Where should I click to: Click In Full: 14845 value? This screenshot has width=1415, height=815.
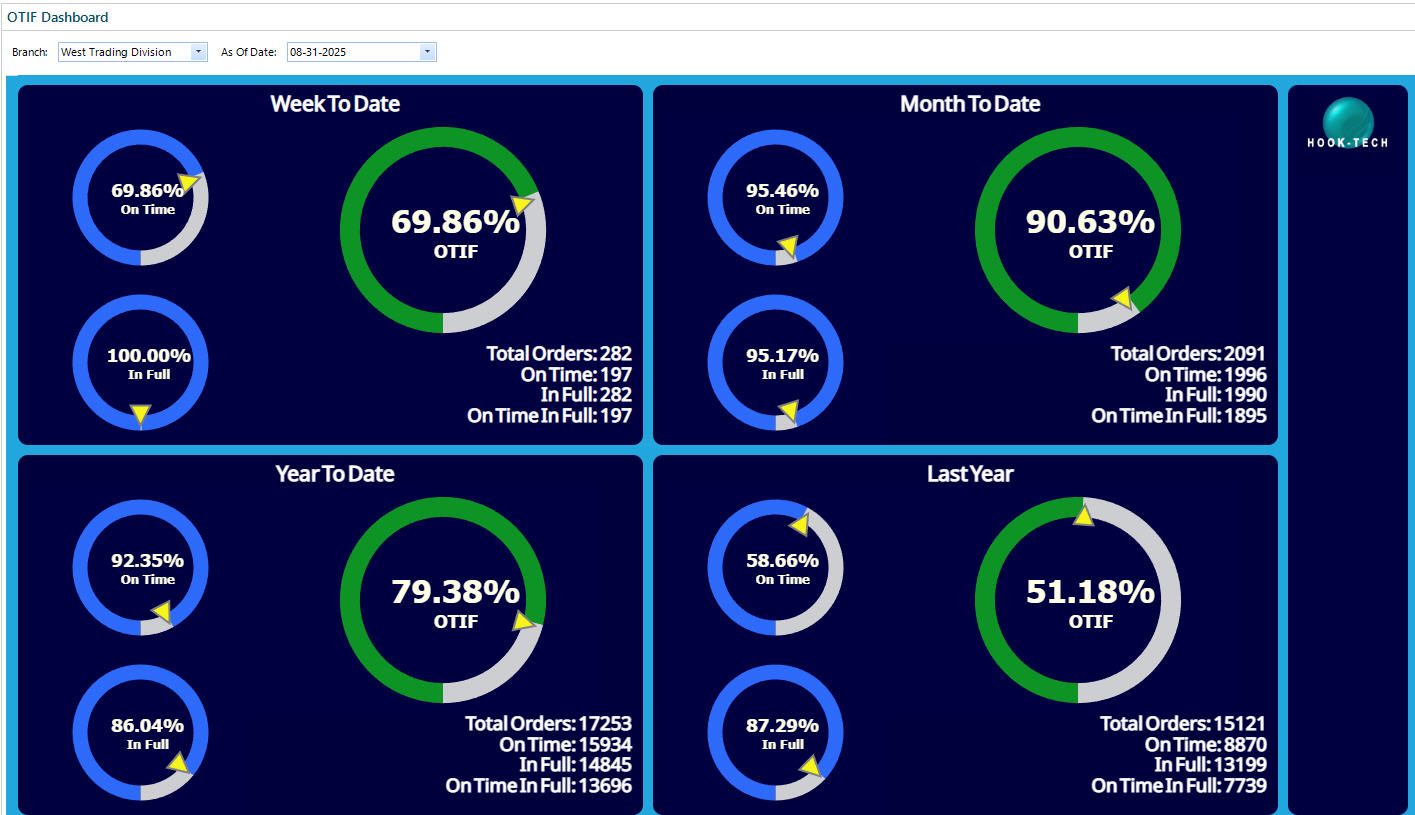click(576, 765)
